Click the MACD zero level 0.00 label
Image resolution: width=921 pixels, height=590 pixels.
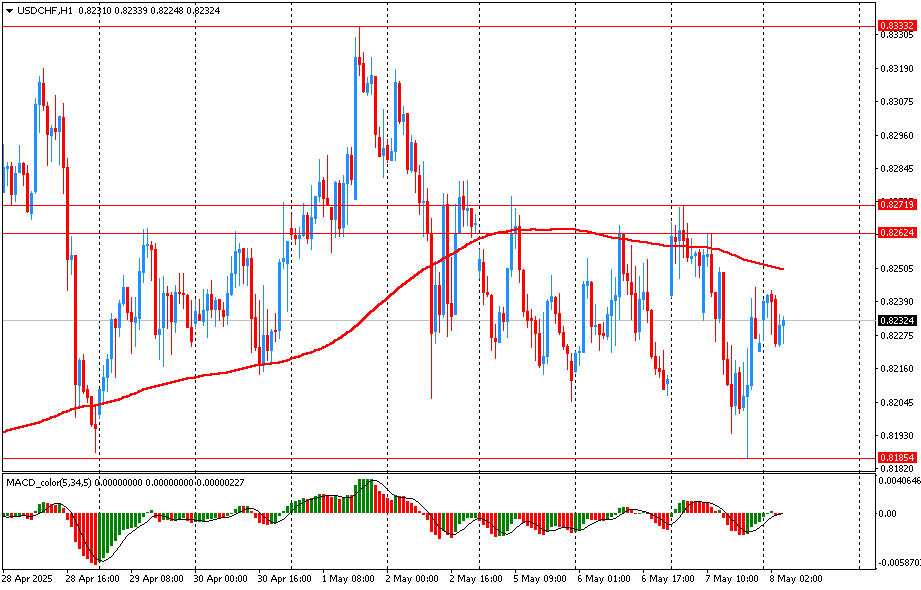[x=886, y=514]
